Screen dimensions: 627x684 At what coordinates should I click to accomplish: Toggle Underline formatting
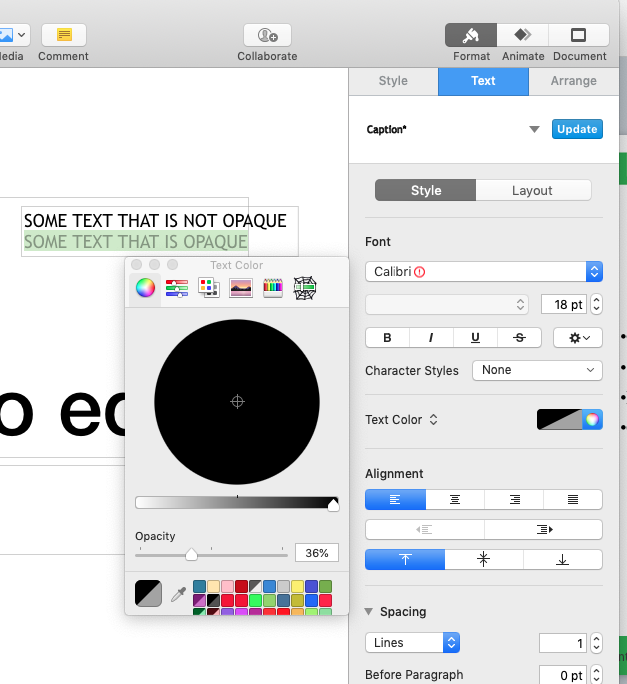(x=475, y=338)
